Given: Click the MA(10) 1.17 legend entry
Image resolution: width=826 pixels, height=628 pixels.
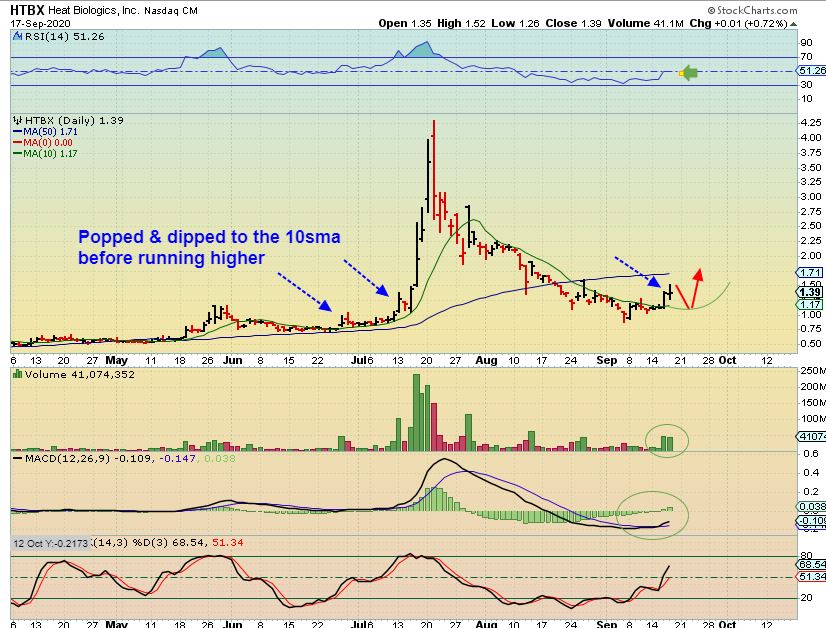Looking at the screenshot, I should tap(45, 154).
